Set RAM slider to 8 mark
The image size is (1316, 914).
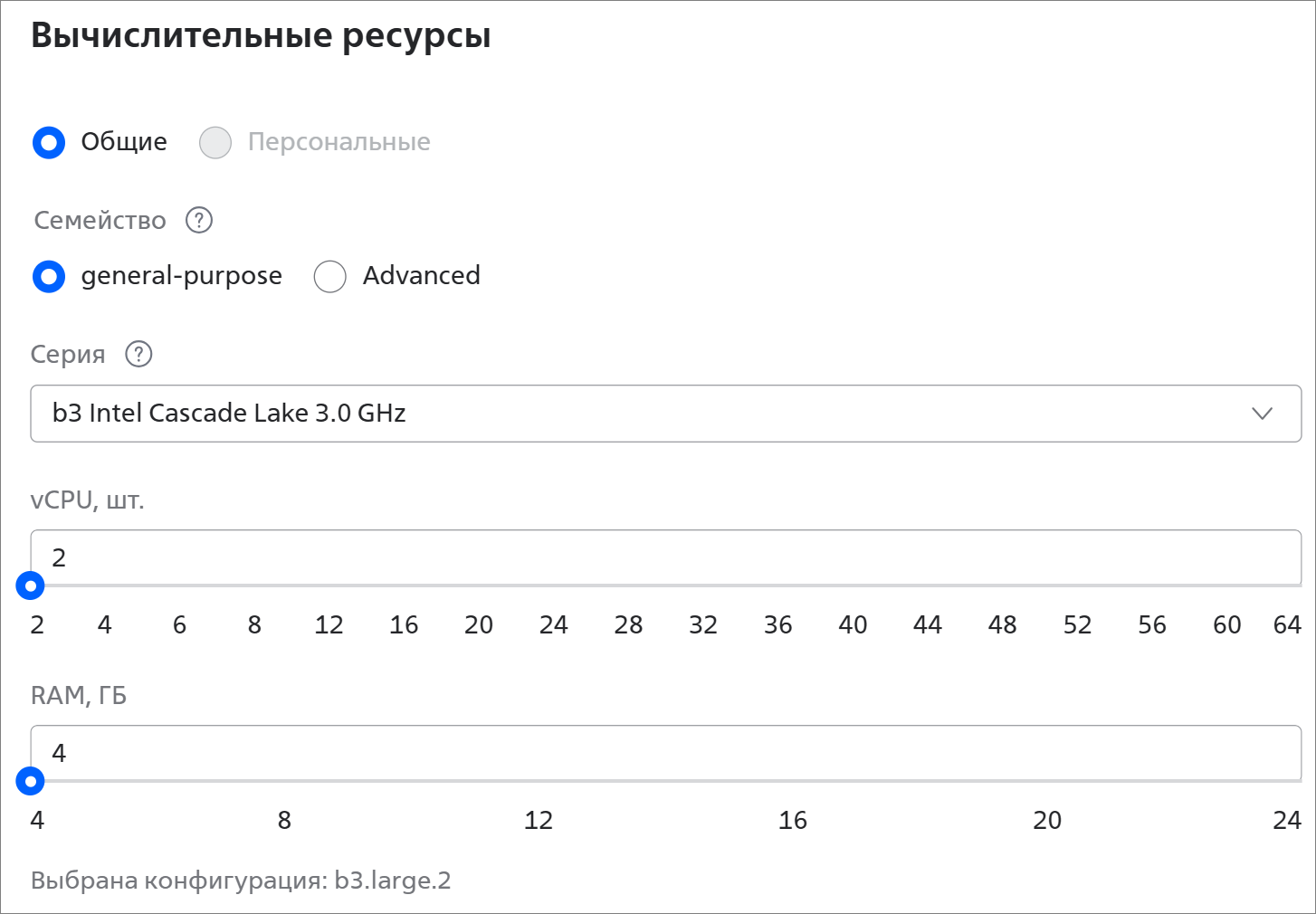click(284, 820)
